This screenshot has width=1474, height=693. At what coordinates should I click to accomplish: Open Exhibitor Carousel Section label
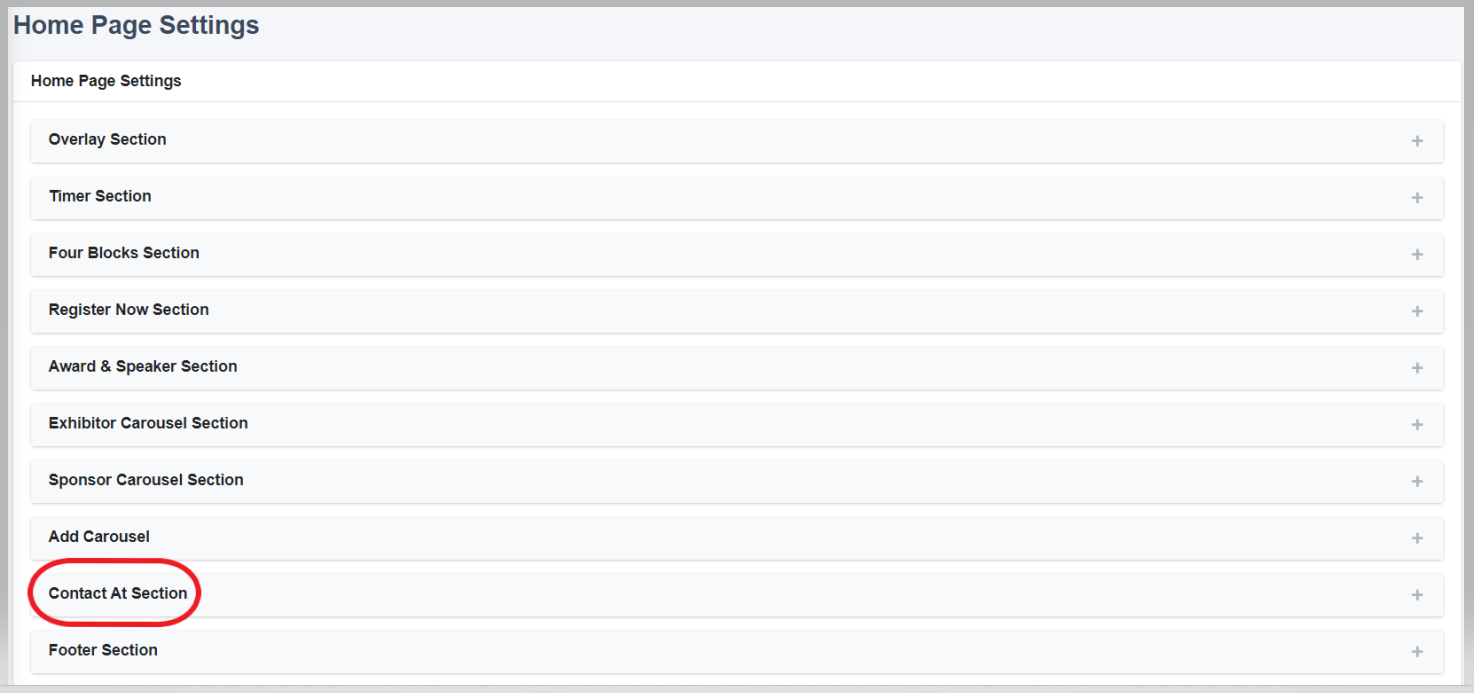click(x=148, y=423)
